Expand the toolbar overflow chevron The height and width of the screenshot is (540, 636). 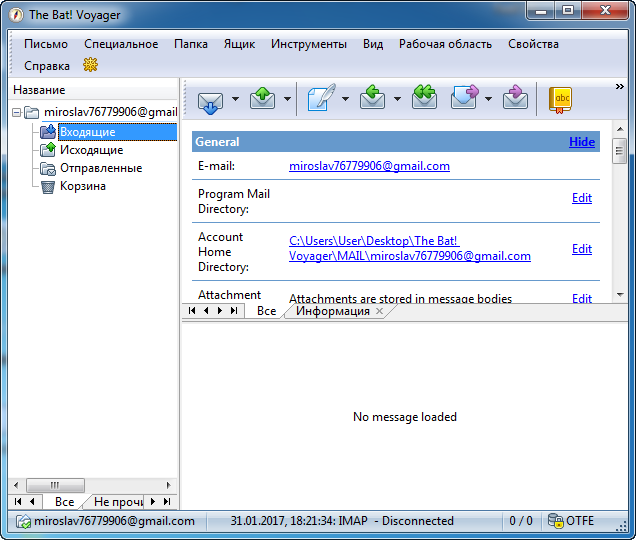point(619,86)
